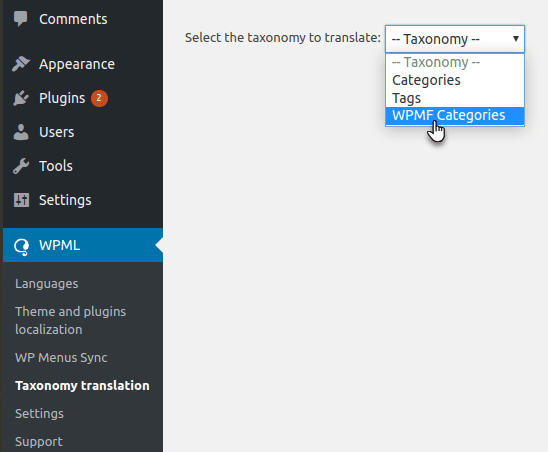Click the Comments speech bubble icon
The width and height of the screenshot is (548, 452).
click(x=21, y=19)
